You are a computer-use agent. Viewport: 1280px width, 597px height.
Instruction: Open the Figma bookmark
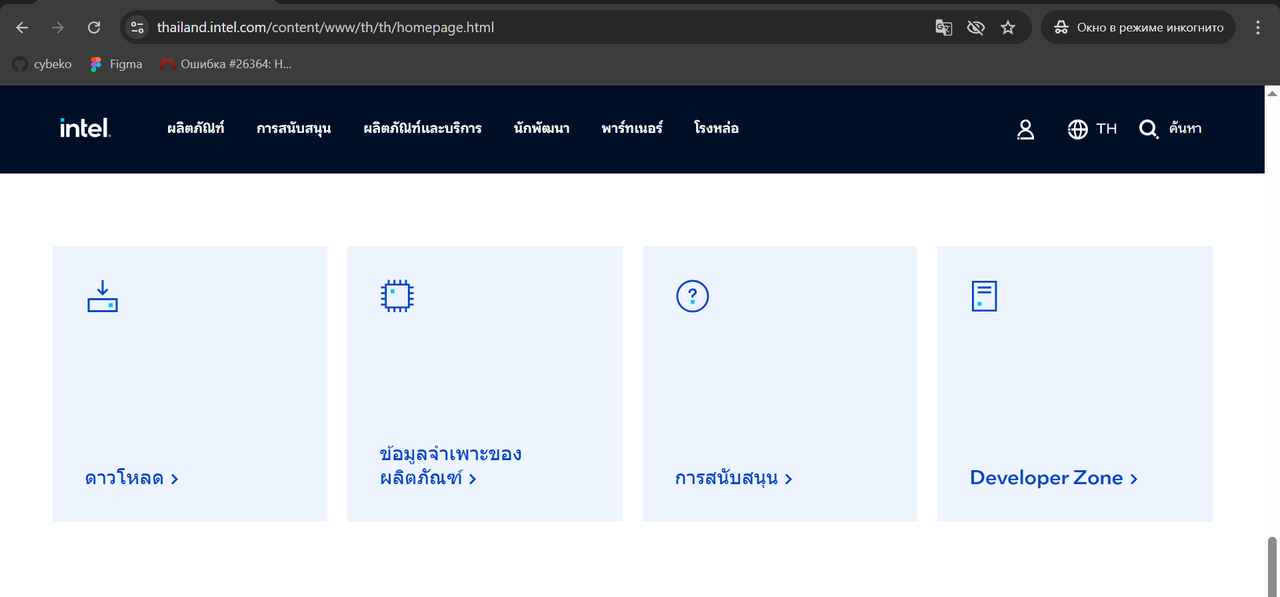116,64
